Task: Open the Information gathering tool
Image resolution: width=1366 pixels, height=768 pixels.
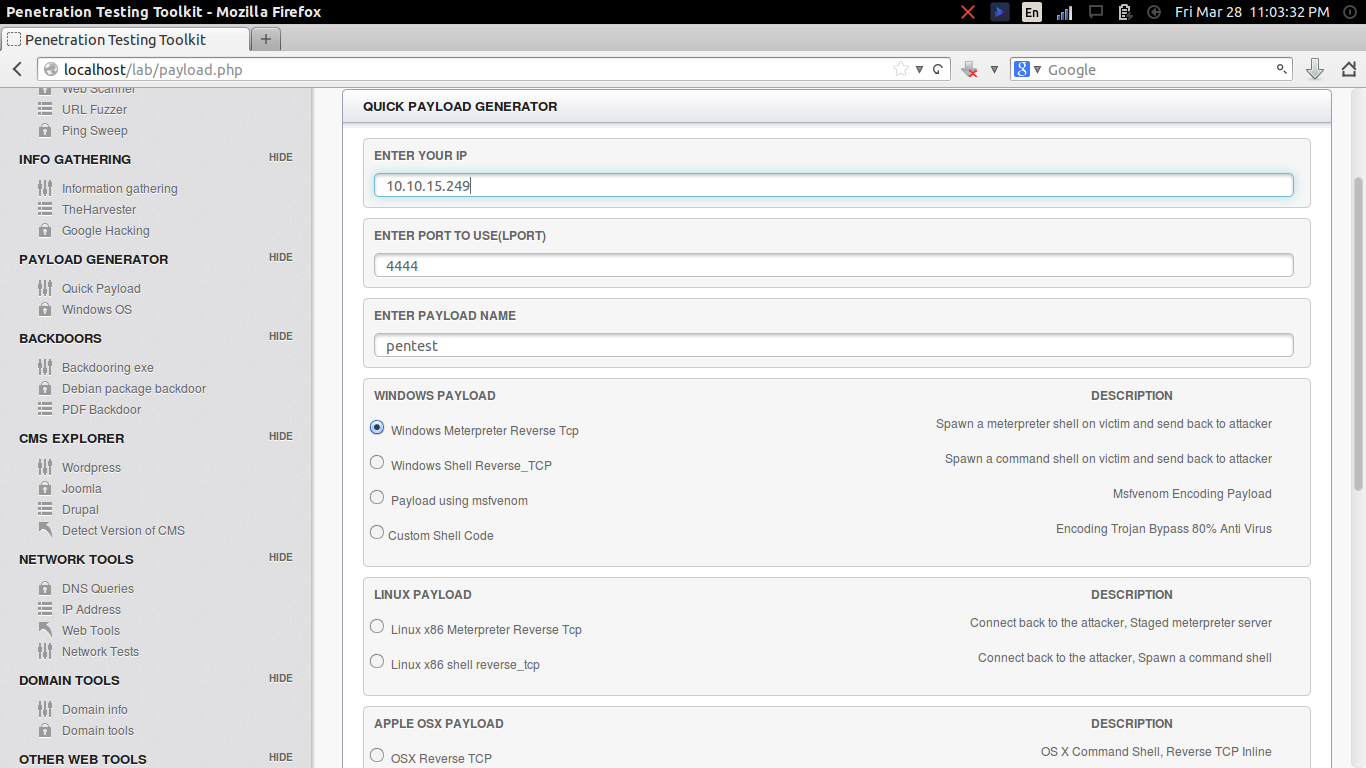Action: click(x=120, y=188)
